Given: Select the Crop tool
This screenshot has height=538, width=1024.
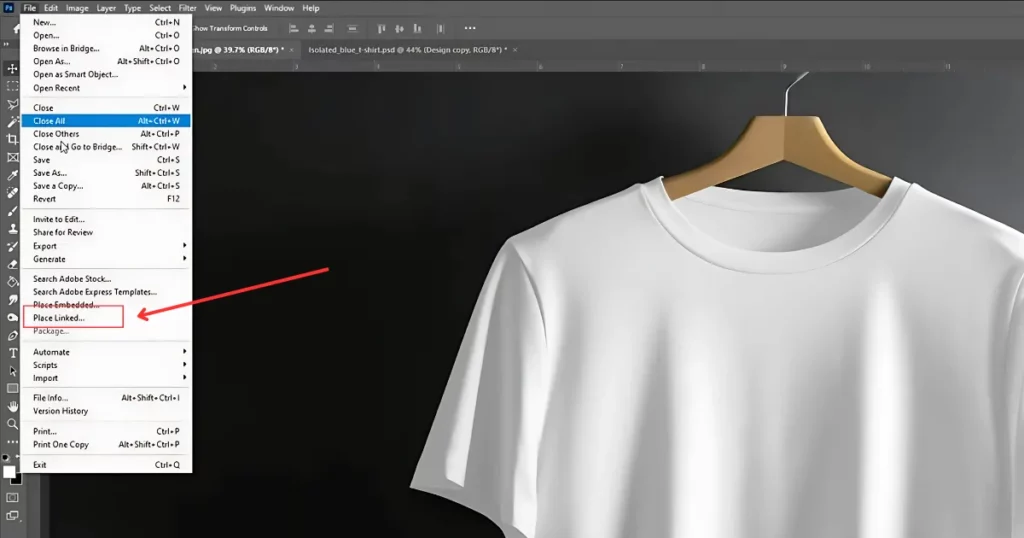Looking at the screenshot, I should point(13,139).
